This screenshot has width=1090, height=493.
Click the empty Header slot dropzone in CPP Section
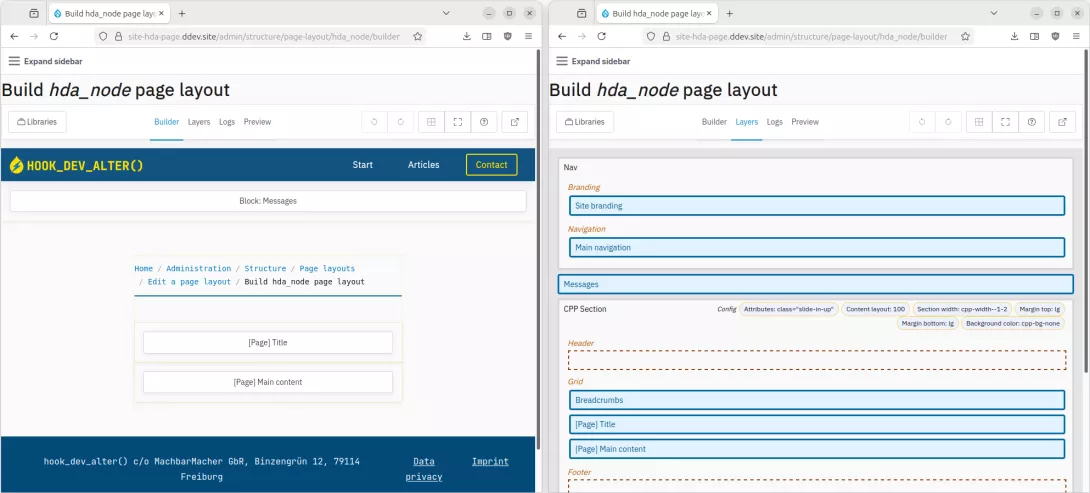(817, 359)
